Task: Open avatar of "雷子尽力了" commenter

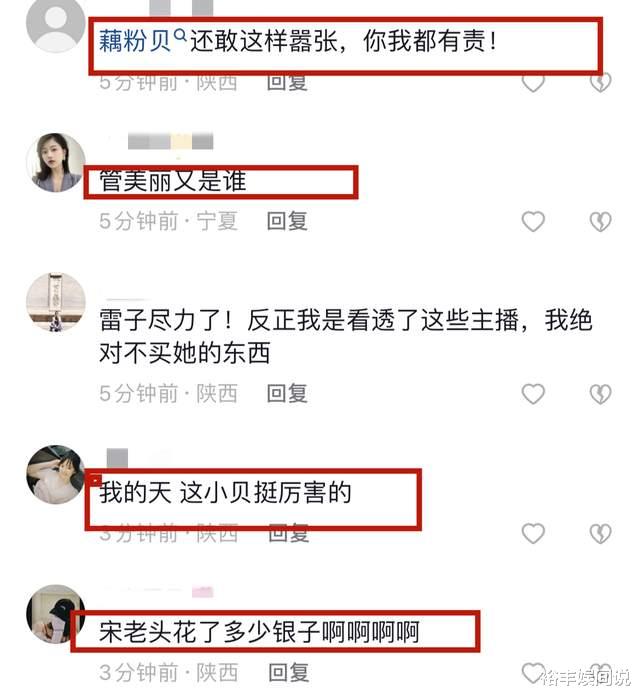Action: pyautogui.click(x=56, y=302)
